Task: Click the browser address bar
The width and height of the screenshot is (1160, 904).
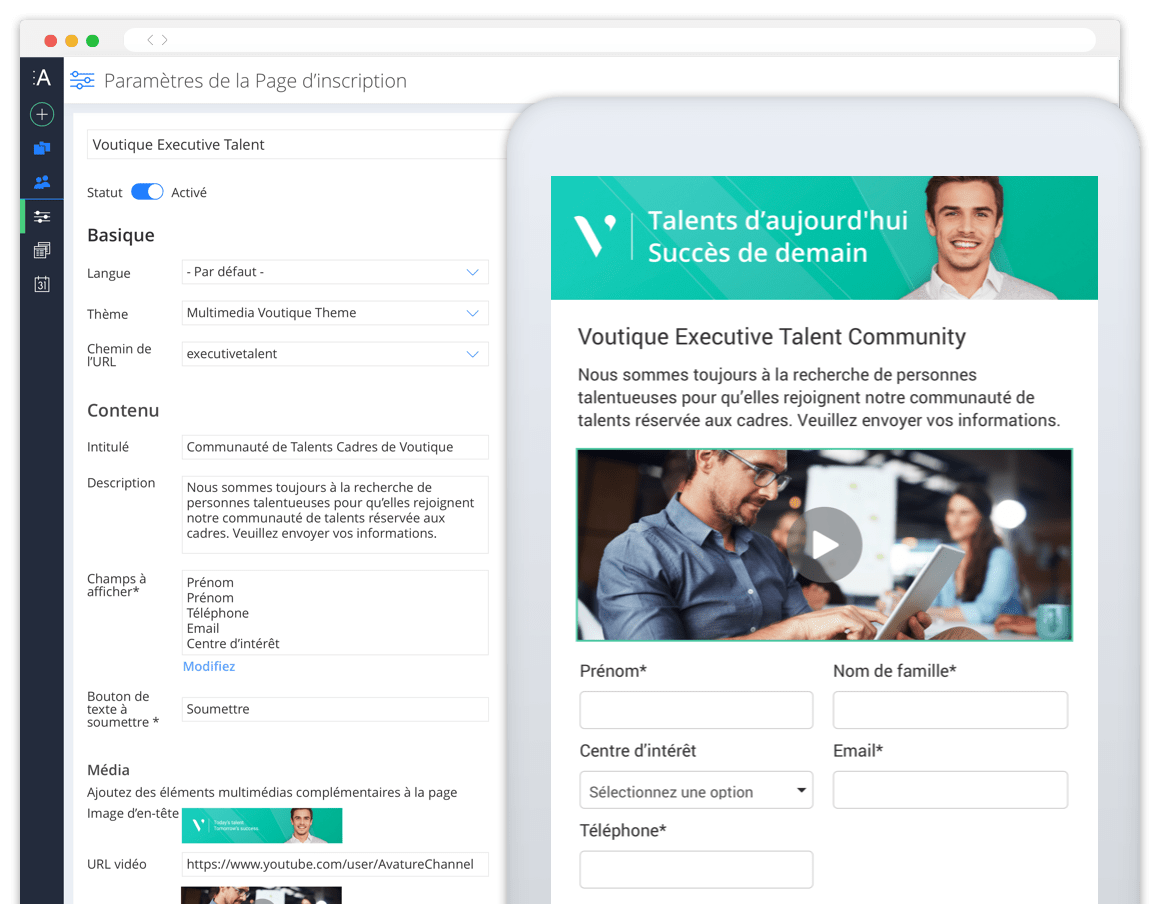Action: (x=610, y=40)
